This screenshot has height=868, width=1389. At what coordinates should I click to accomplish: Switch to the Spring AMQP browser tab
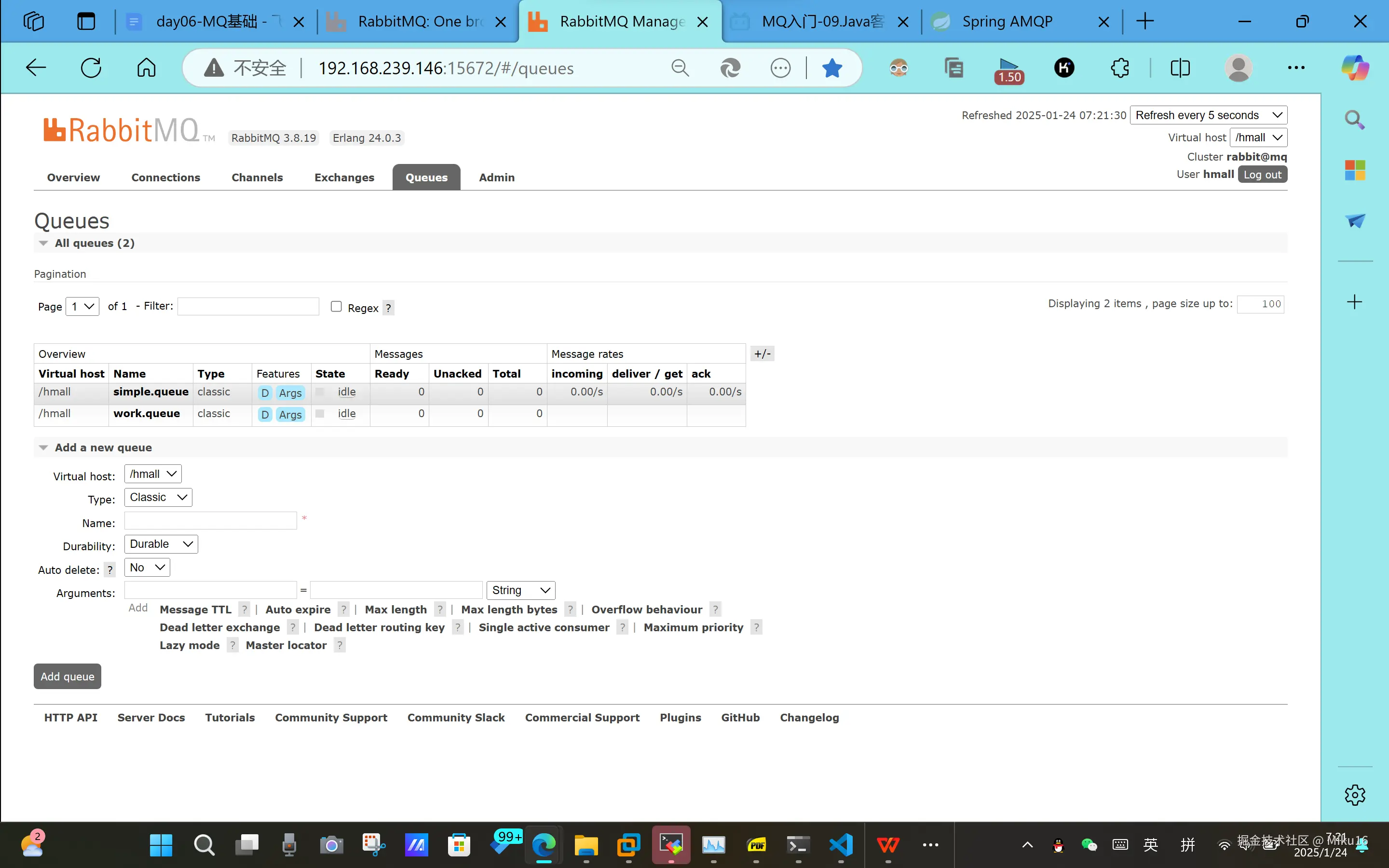click(x=1008, y=22)
